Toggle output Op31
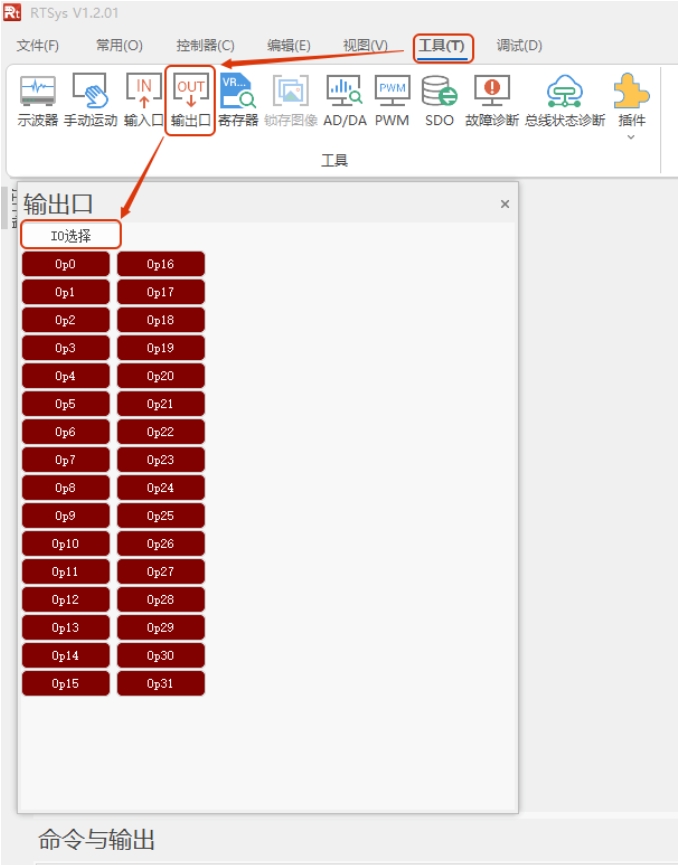The height and width of the screenshot is (865, 679). pyautogui.click(x=161, y=684)
